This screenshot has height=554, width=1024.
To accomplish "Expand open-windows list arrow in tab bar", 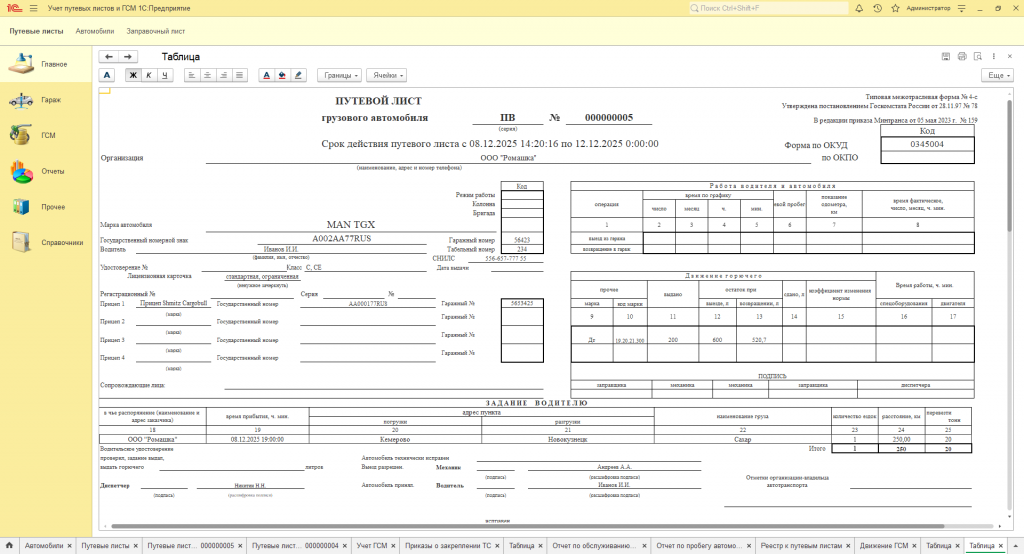I will pyautogui.click(x=1016, y=546).
